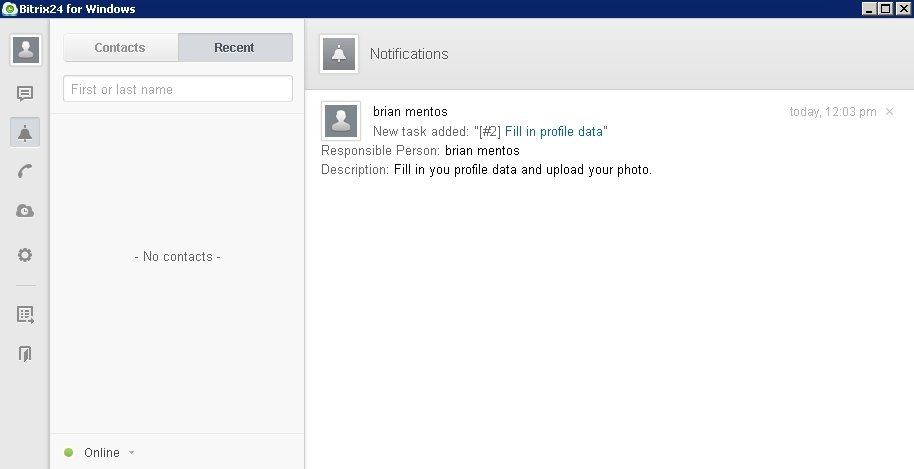
Task: Minimize the Bitrix24 window
Action: 869,9
